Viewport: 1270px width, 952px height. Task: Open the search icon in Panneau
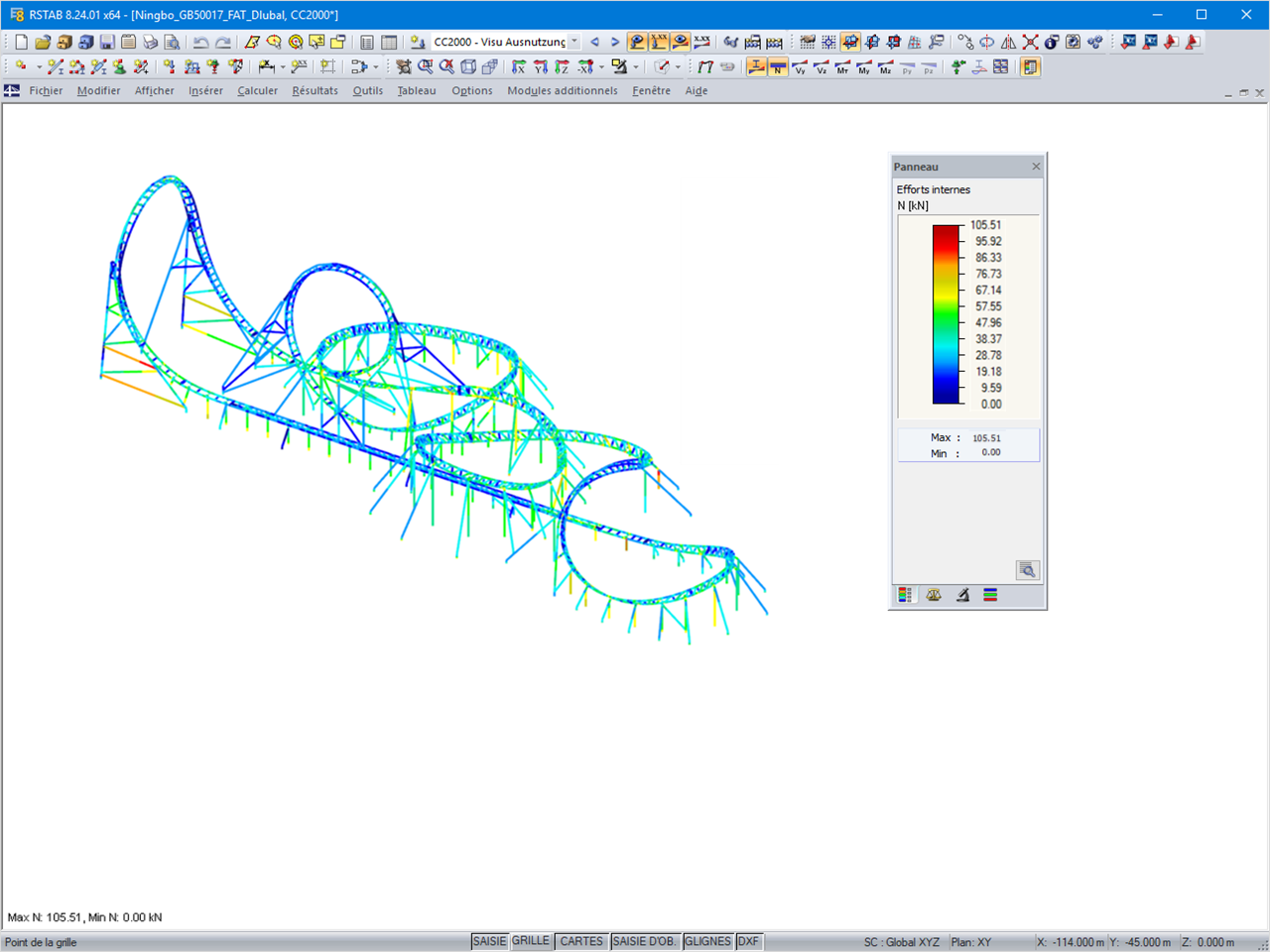pos(1027,570)
